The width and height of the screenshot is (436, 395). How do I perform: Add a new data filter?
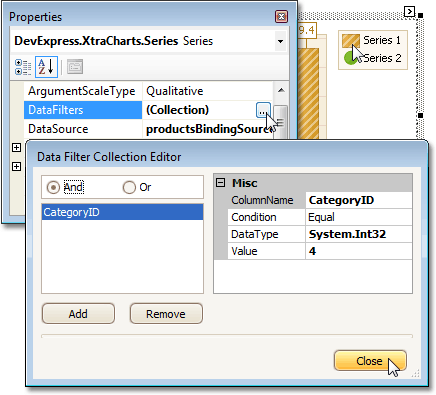tap(78, 314)
